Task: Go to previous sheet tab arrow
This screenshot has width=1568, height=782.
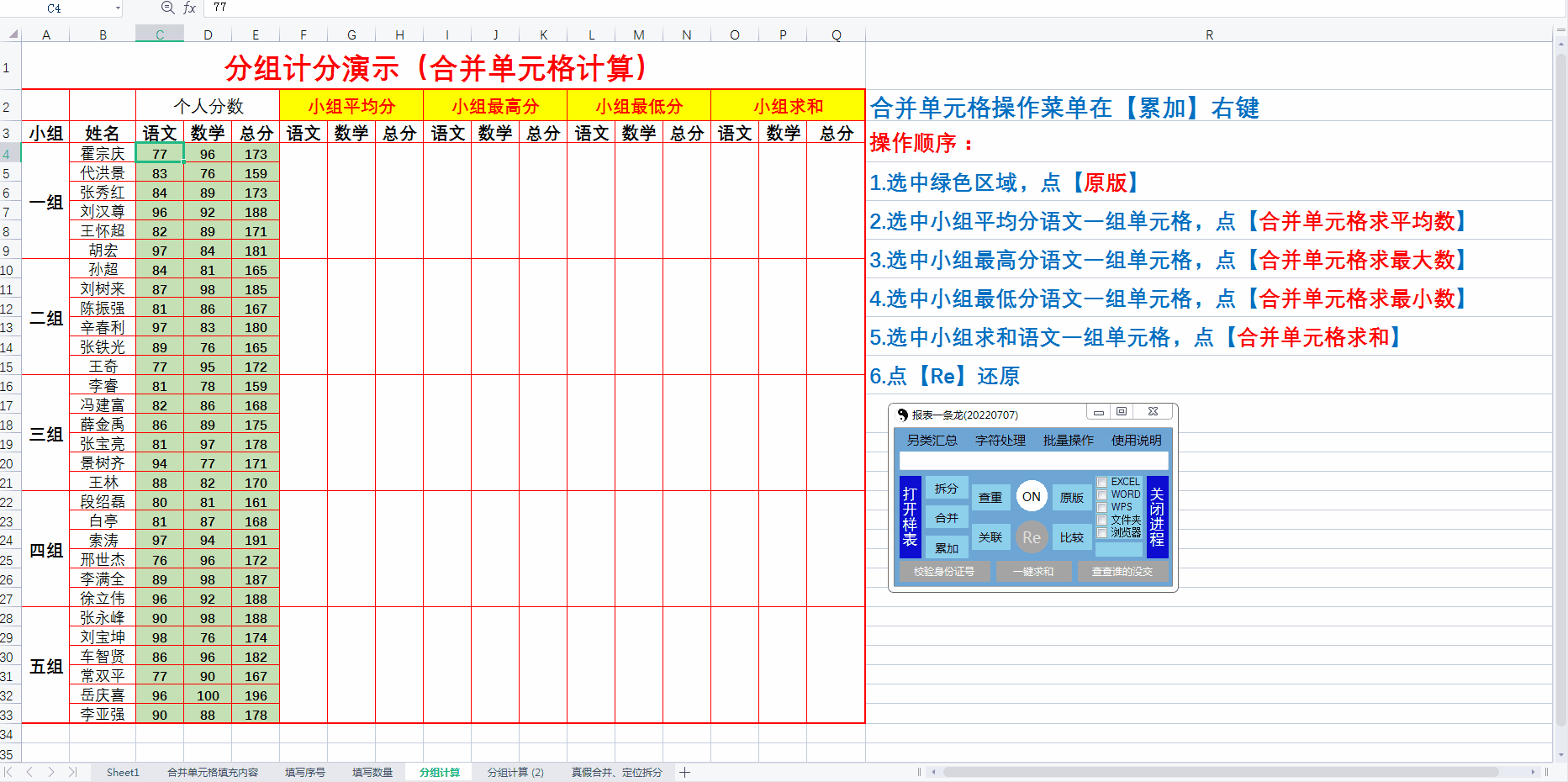Action: click(29, 772)
